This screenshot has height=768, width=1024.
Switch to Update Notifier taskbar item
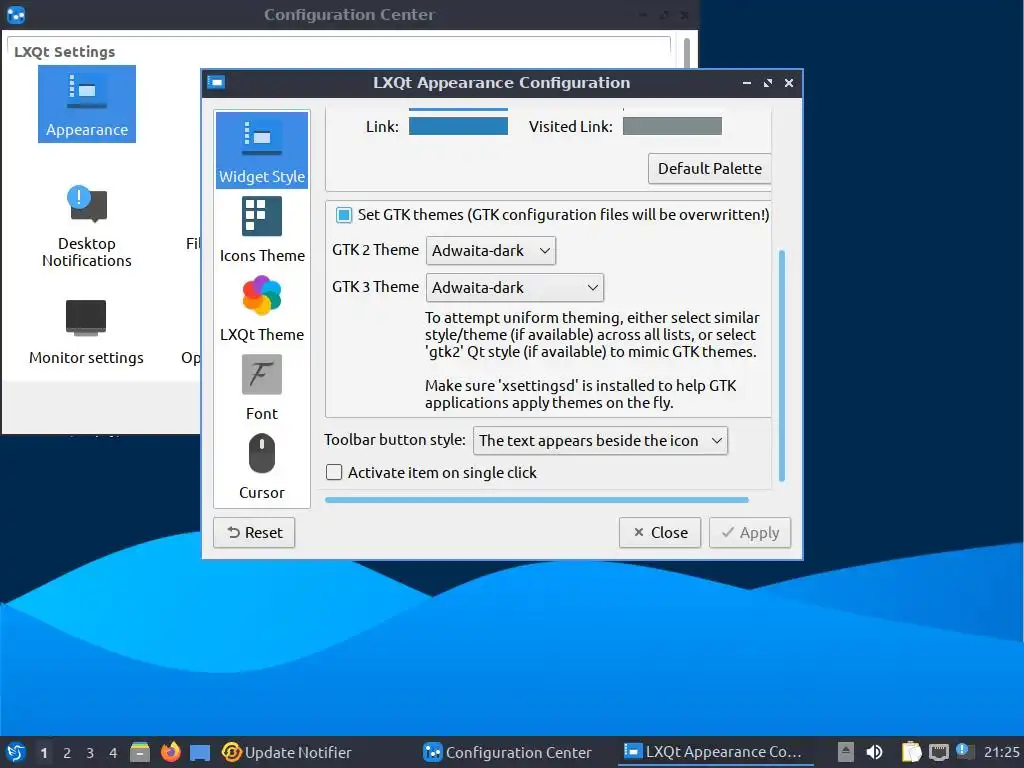pos(287,752)
